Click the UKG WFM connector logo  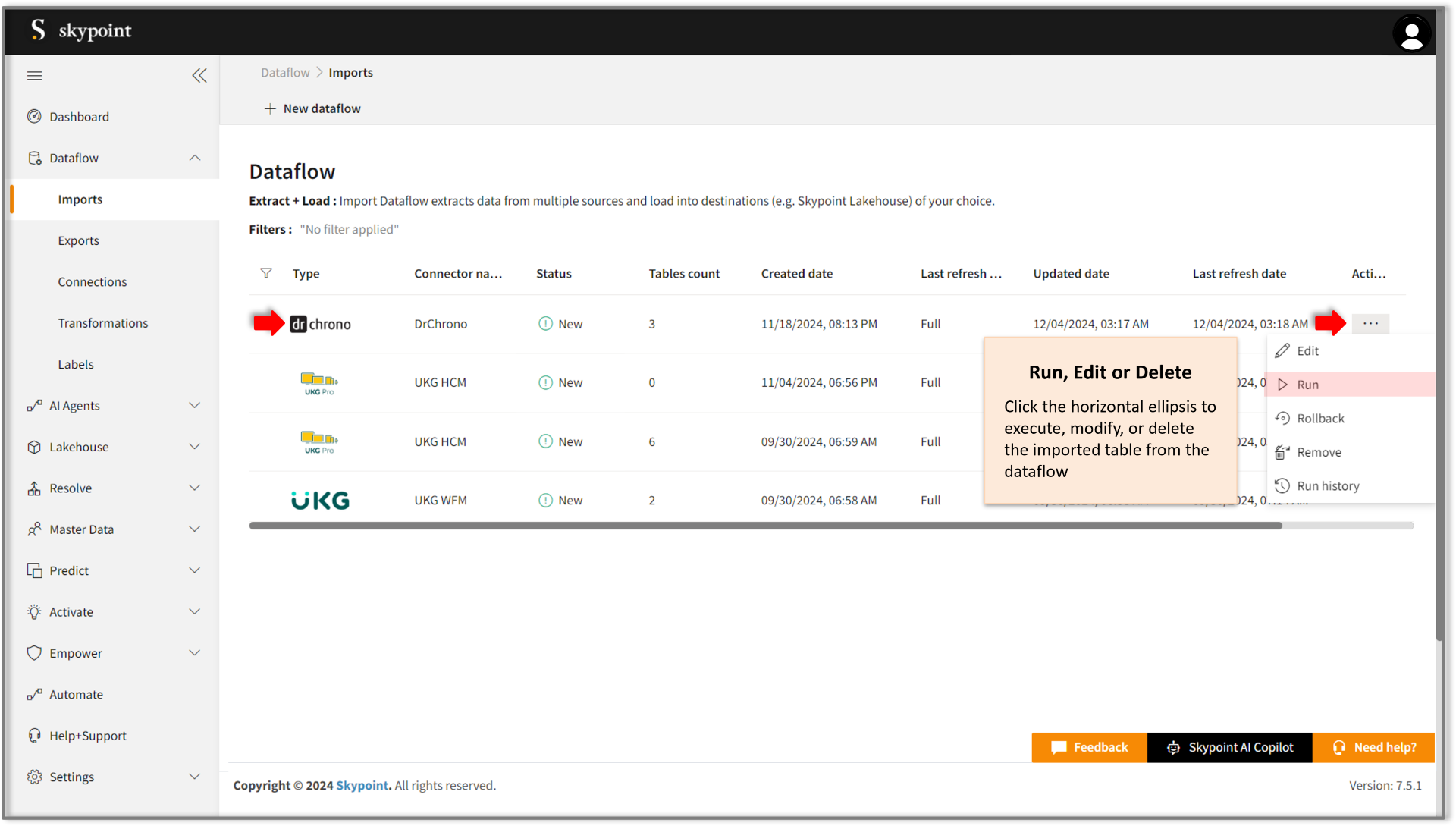tap(320, 501)
